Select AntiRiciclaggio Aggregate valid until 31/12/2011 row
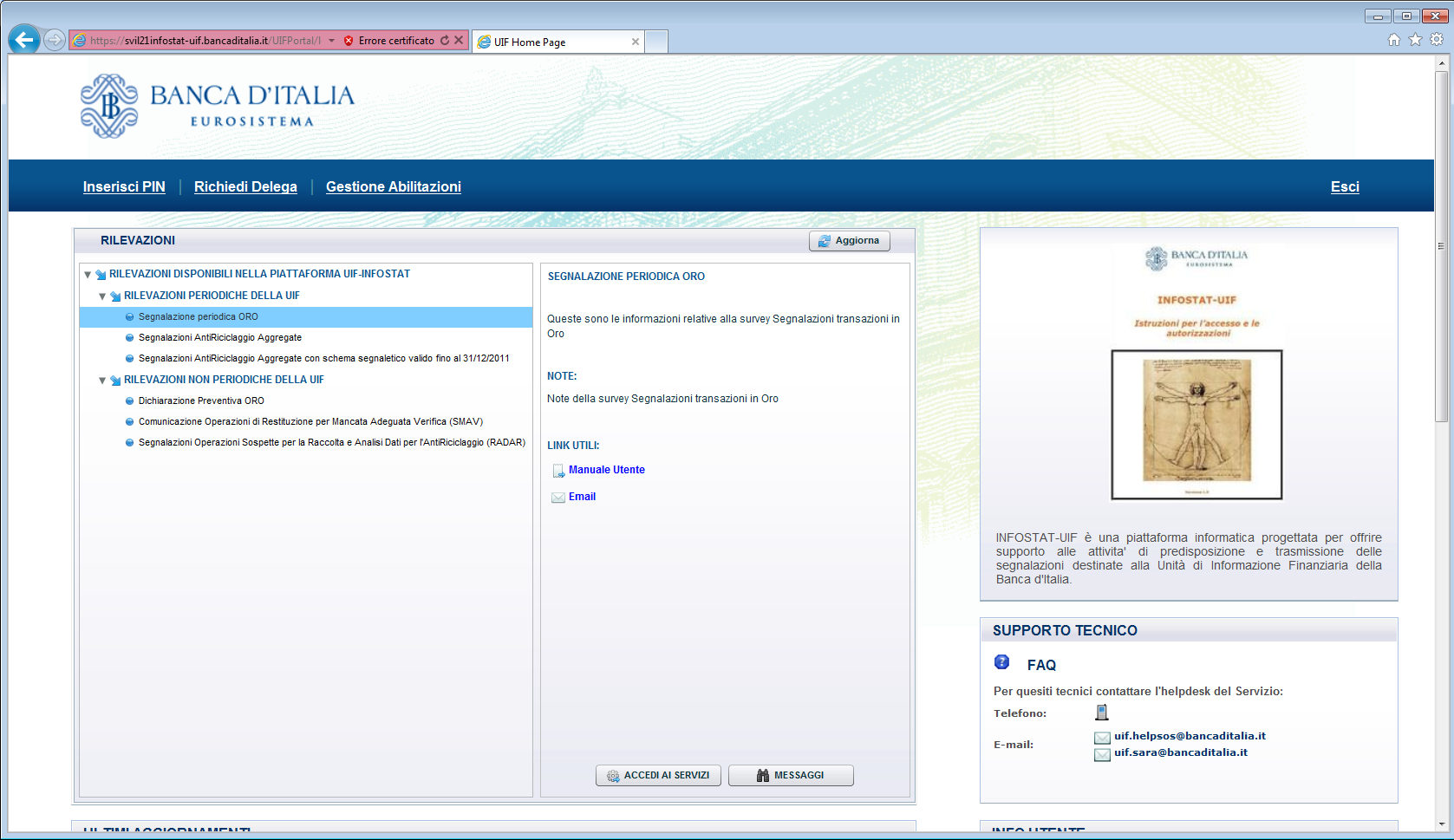 click(306, 359)
